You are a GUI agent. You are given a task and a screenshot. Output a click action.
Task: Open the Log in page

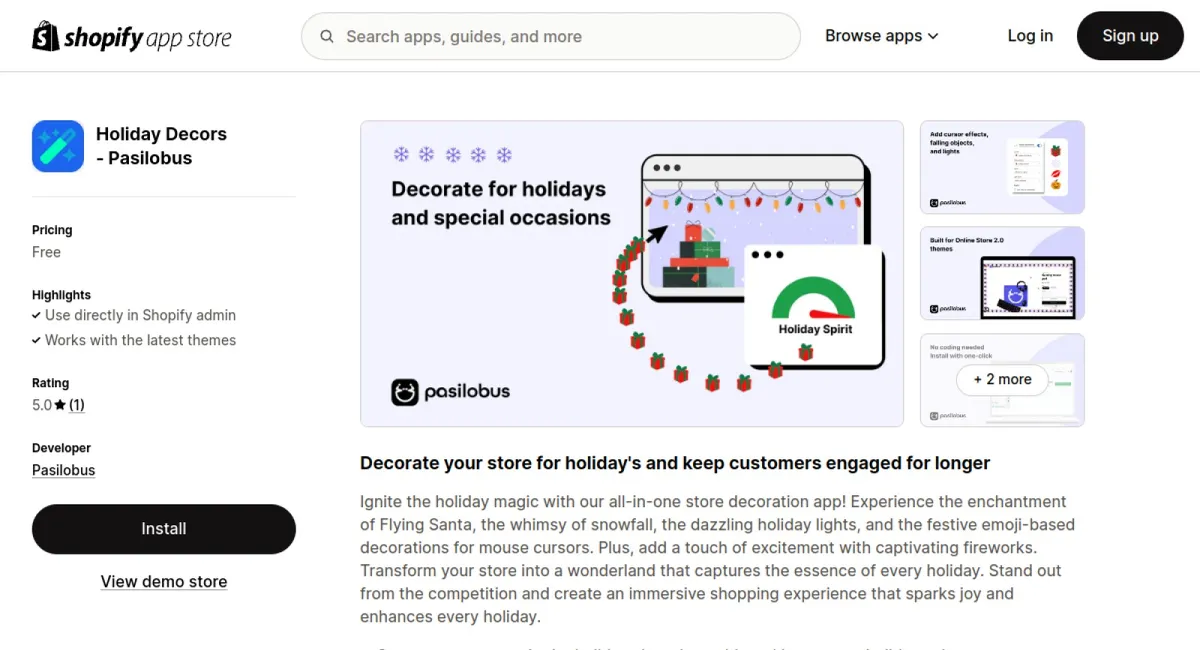coord(1030,36)
